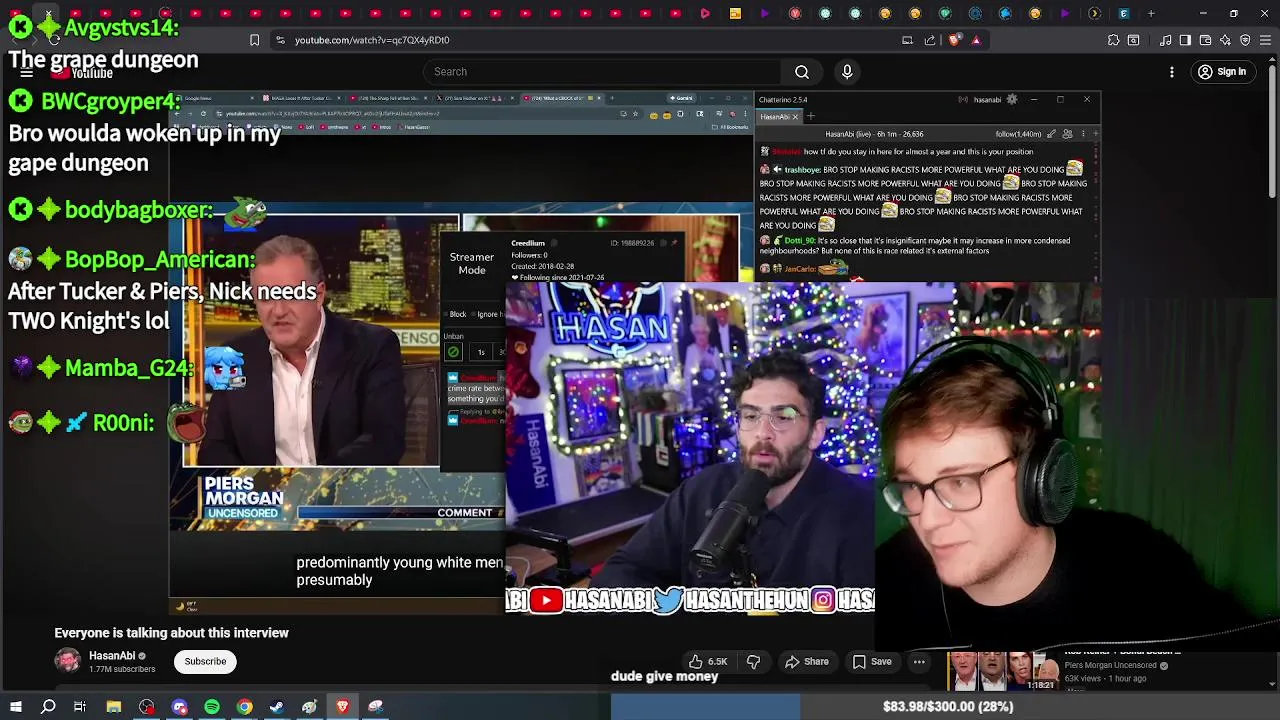The width and height of the screenshot is (1280, 720).
Task: Close the HasanAbi tab in Chatterino
Action: tap(795, 117)
